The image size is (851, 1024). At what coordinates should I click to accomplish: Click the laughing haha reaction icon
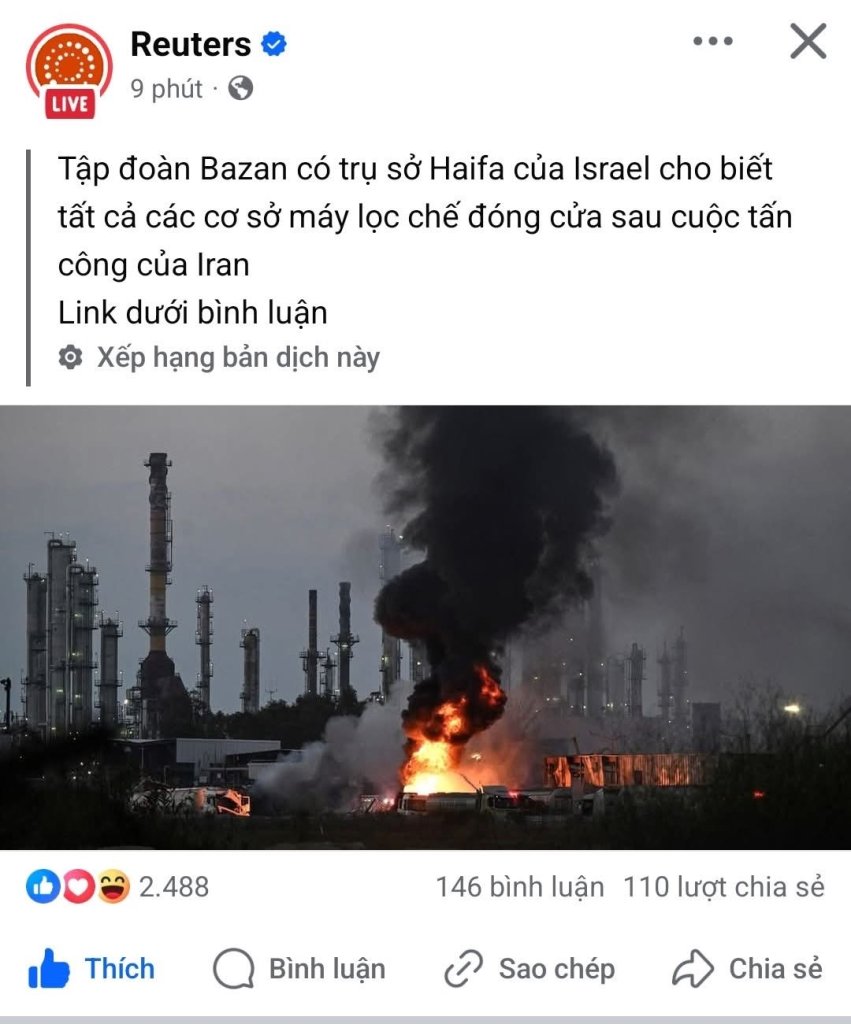(114, 886)
